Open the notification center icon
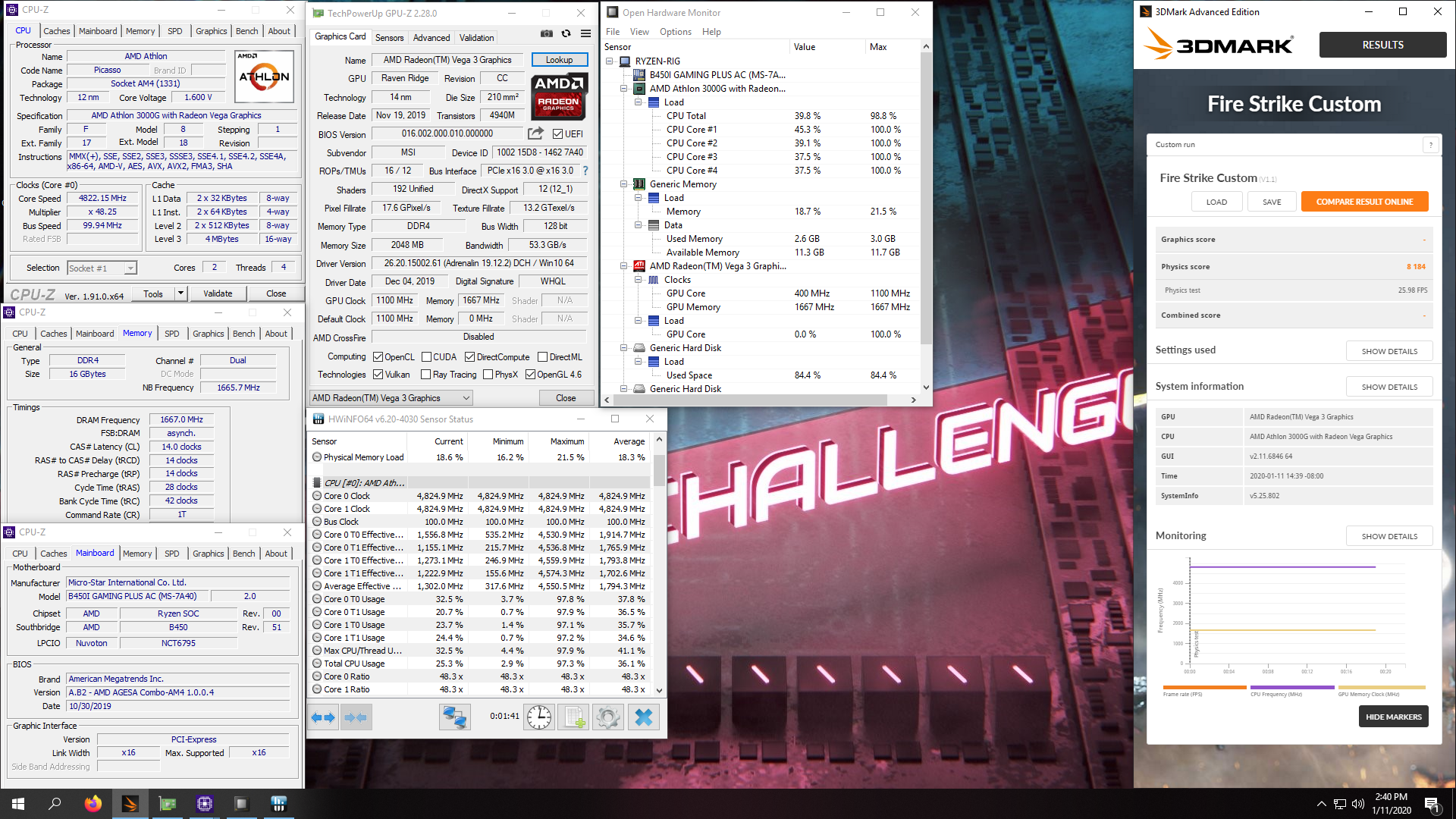 (1432, 805)
